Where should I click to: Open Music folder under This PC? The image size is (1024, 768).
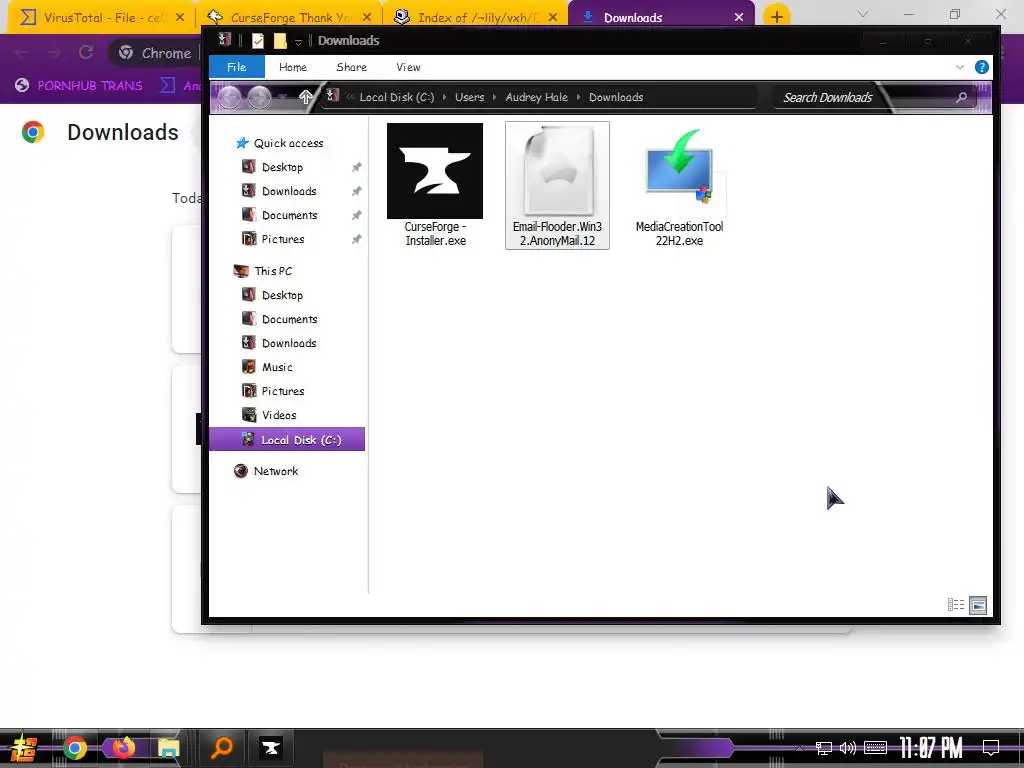277,367
